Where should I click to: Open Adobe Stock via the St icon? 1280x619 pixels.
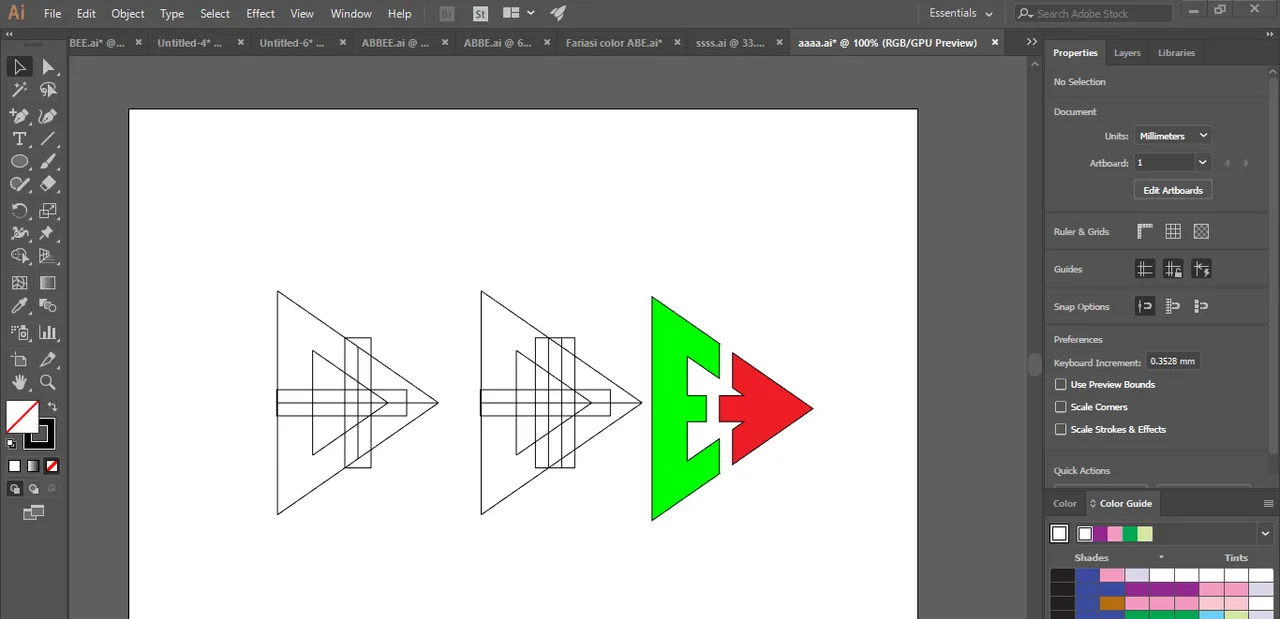pos(480,14)
